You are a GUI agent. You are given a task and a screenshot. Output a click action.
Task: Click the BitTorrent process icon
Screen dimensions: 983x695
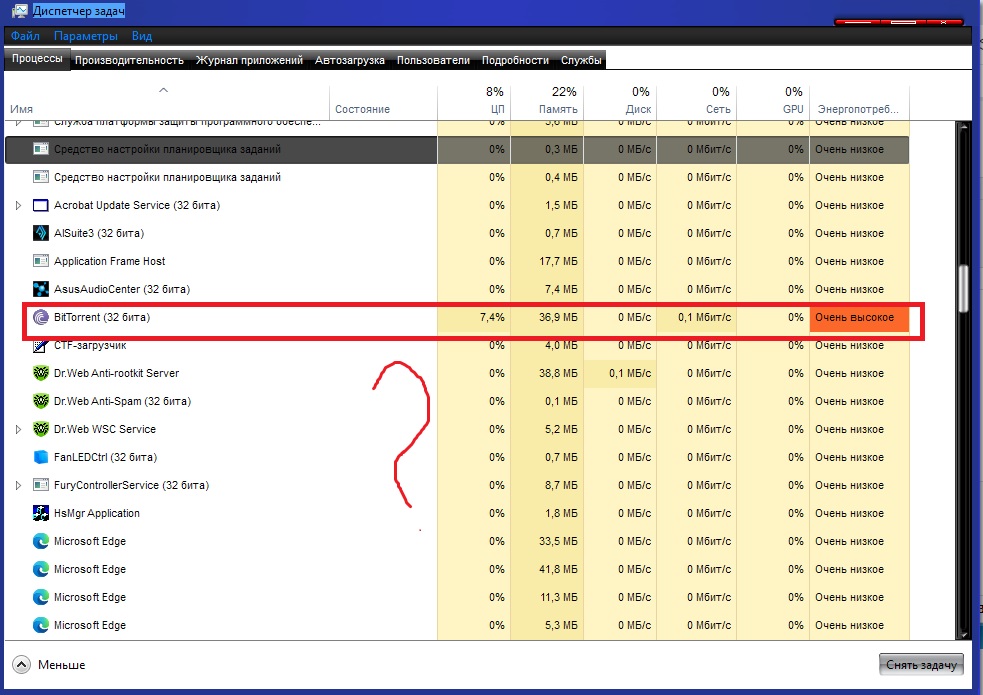click(x=41, y=317)
